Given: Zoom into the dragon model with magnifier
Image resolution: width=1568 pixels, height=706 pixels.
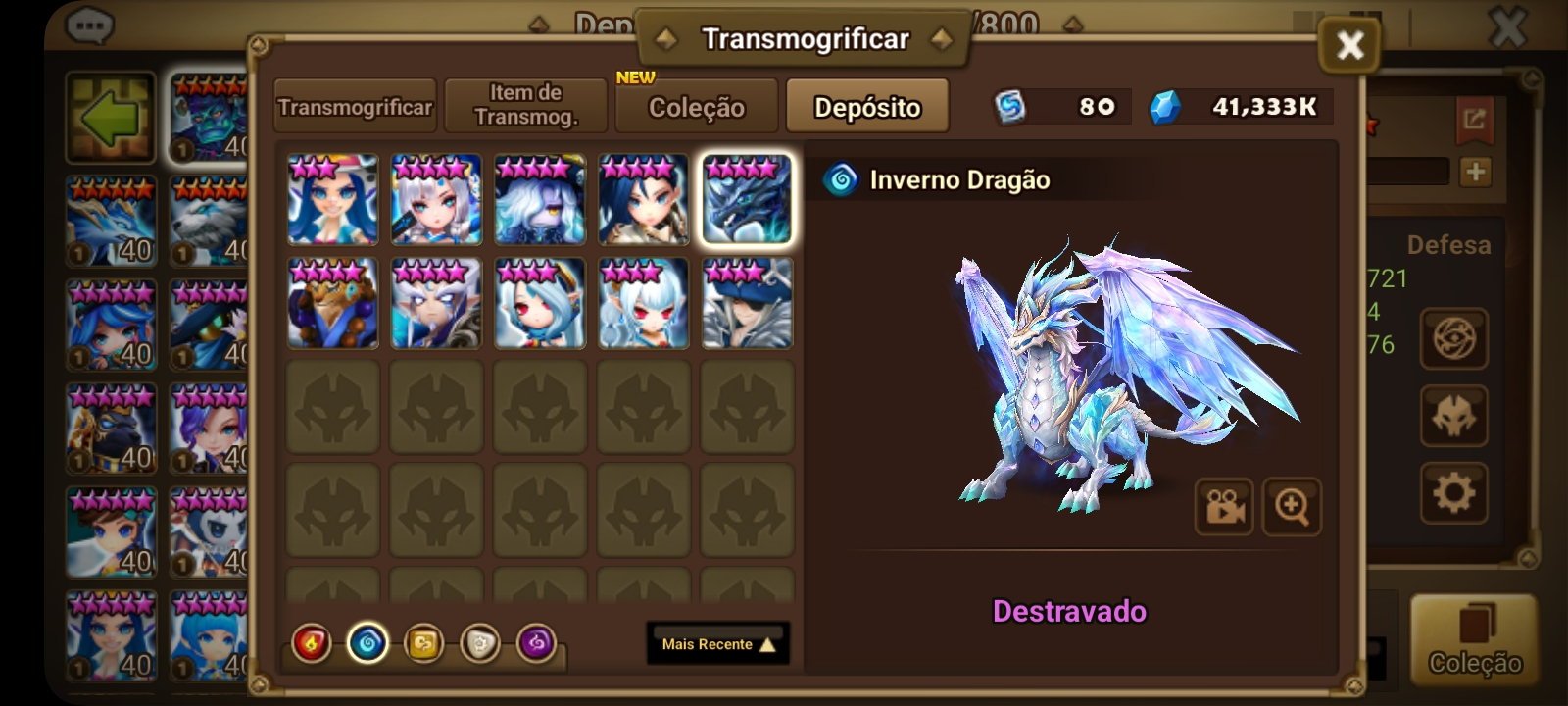Looking at the screenshot, I should click(x=1292, y=506).
